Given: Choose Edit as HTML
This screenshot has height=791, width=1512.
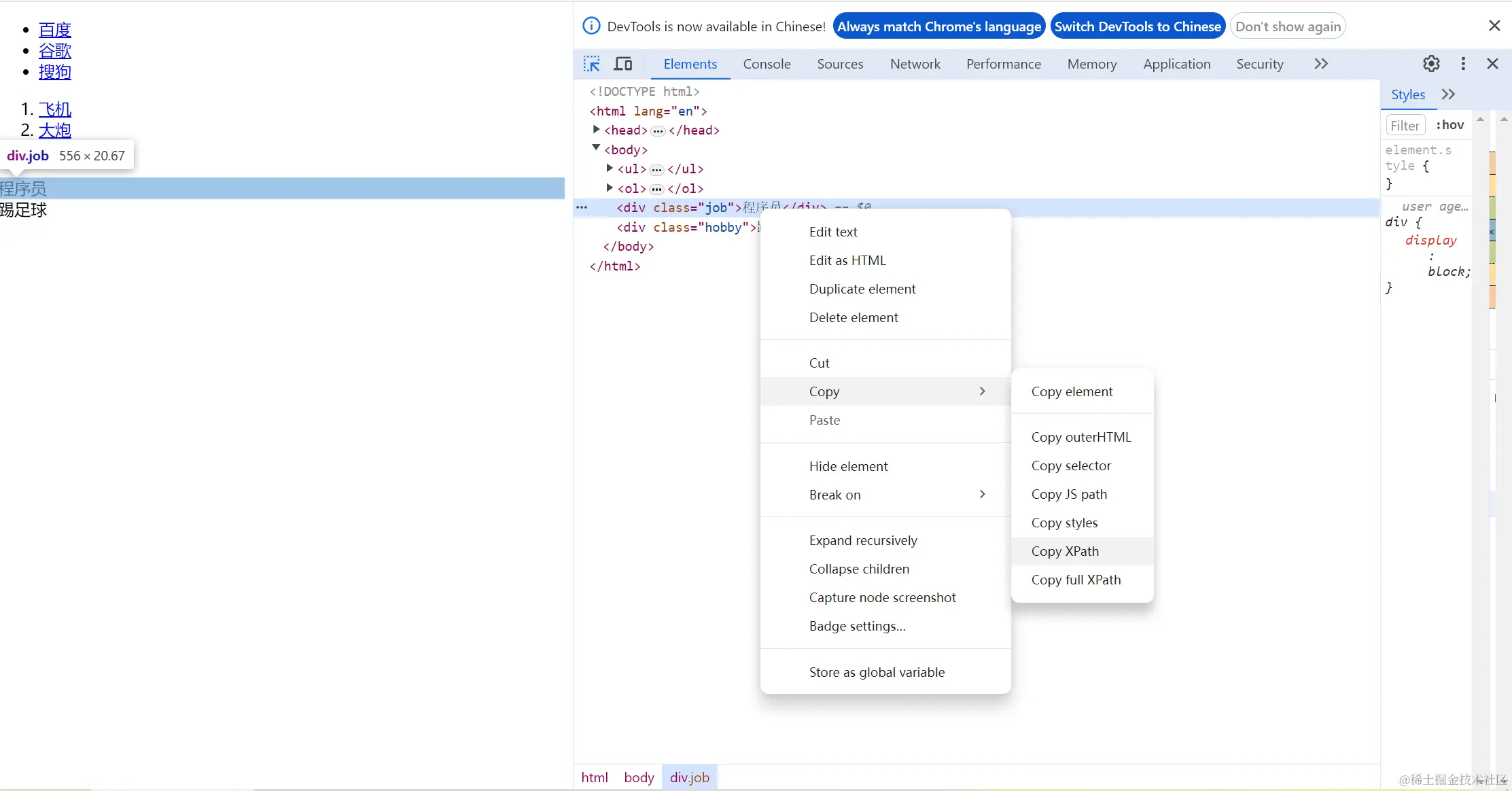Looking at the screenshot, I should click(x=885, y=260).
